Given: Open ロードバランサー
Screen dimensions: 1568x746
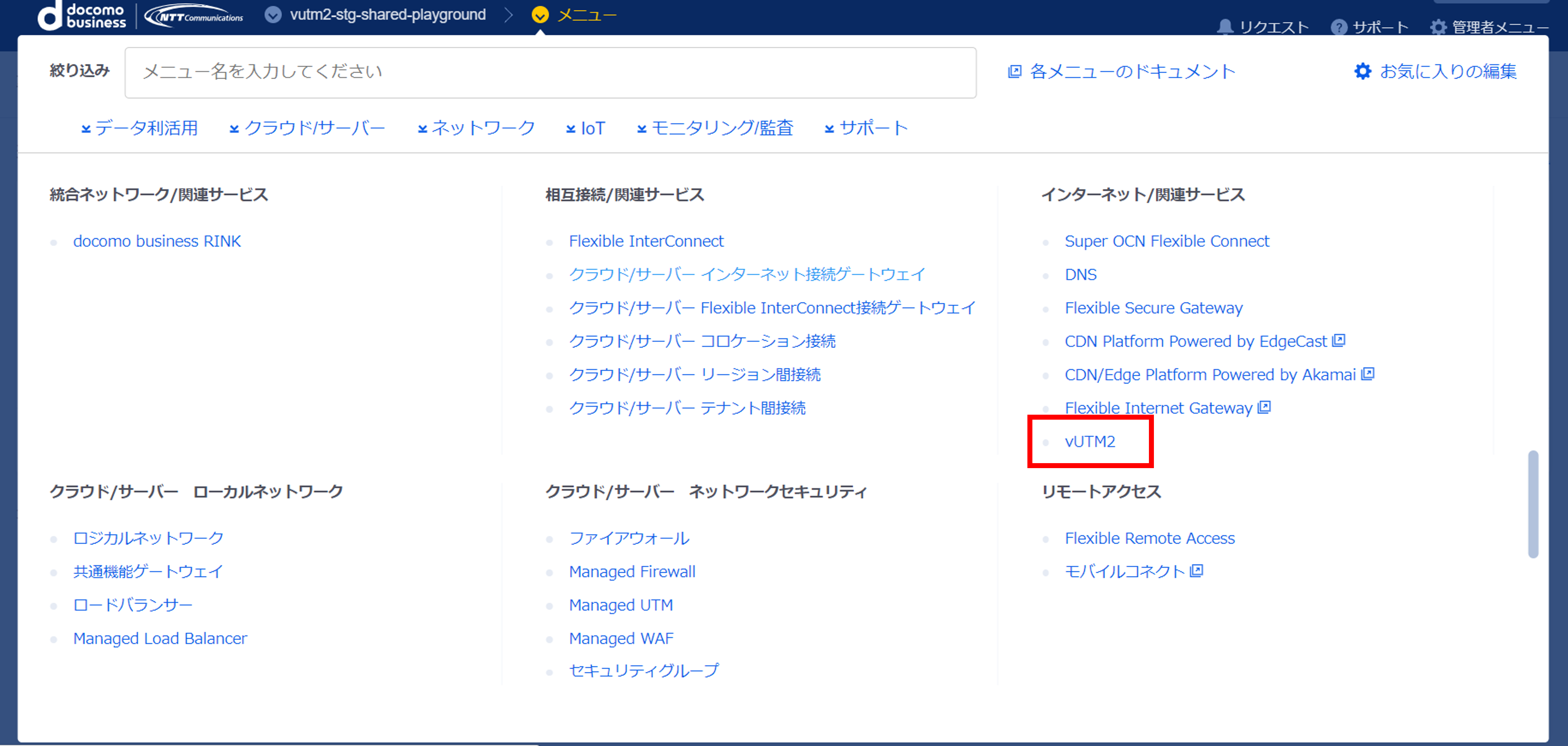Looking at the screenshot, I should click(x=133, y=605).
